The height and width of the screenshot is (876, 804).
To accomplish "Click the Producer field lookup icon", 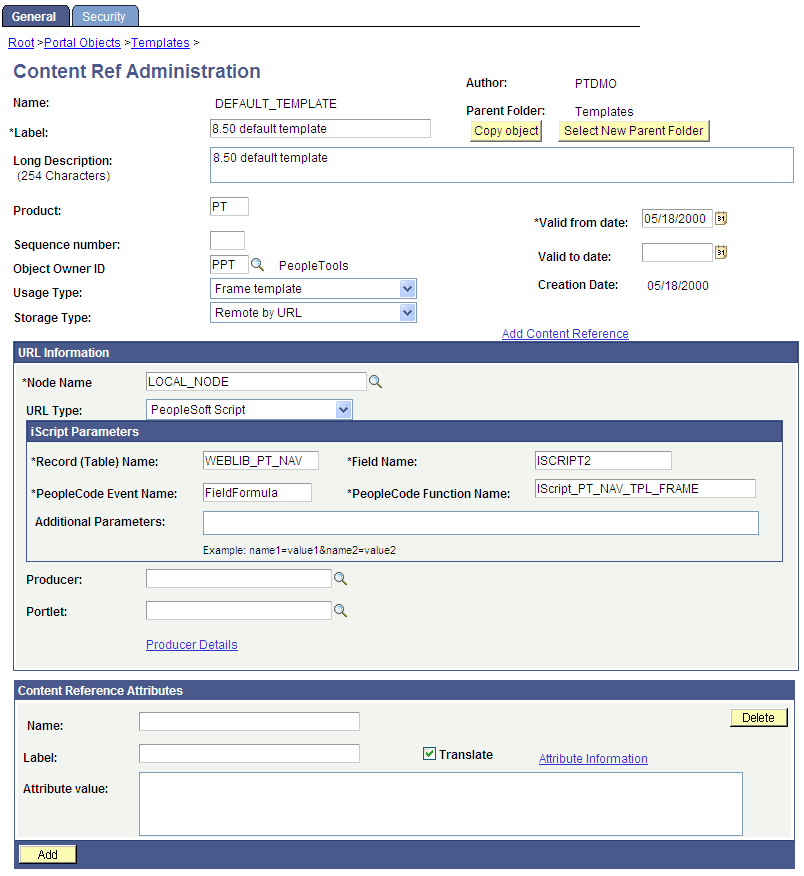I will tap(340, 578).
